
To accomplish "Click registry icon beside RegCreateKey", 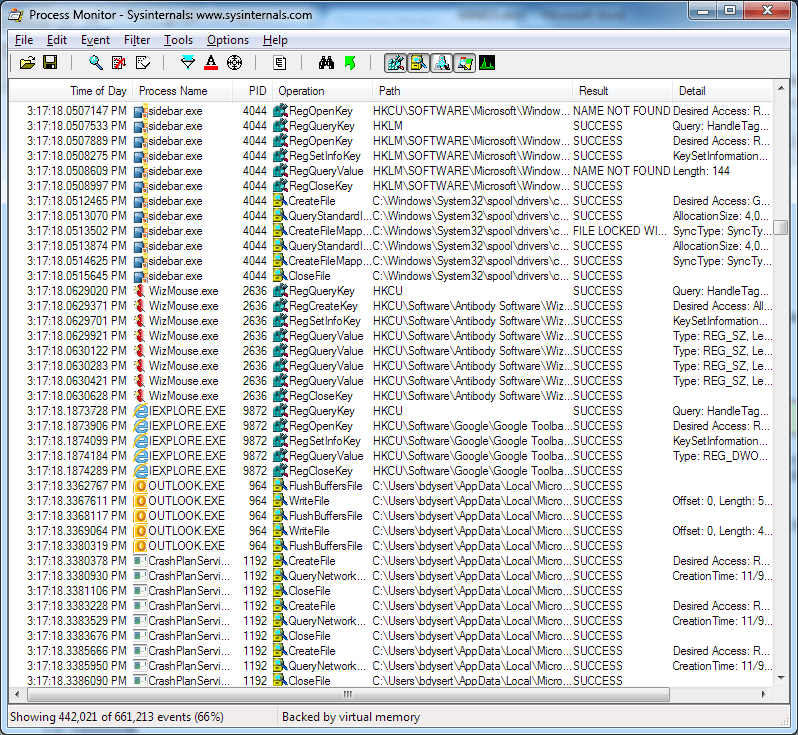I will (280, 306).
